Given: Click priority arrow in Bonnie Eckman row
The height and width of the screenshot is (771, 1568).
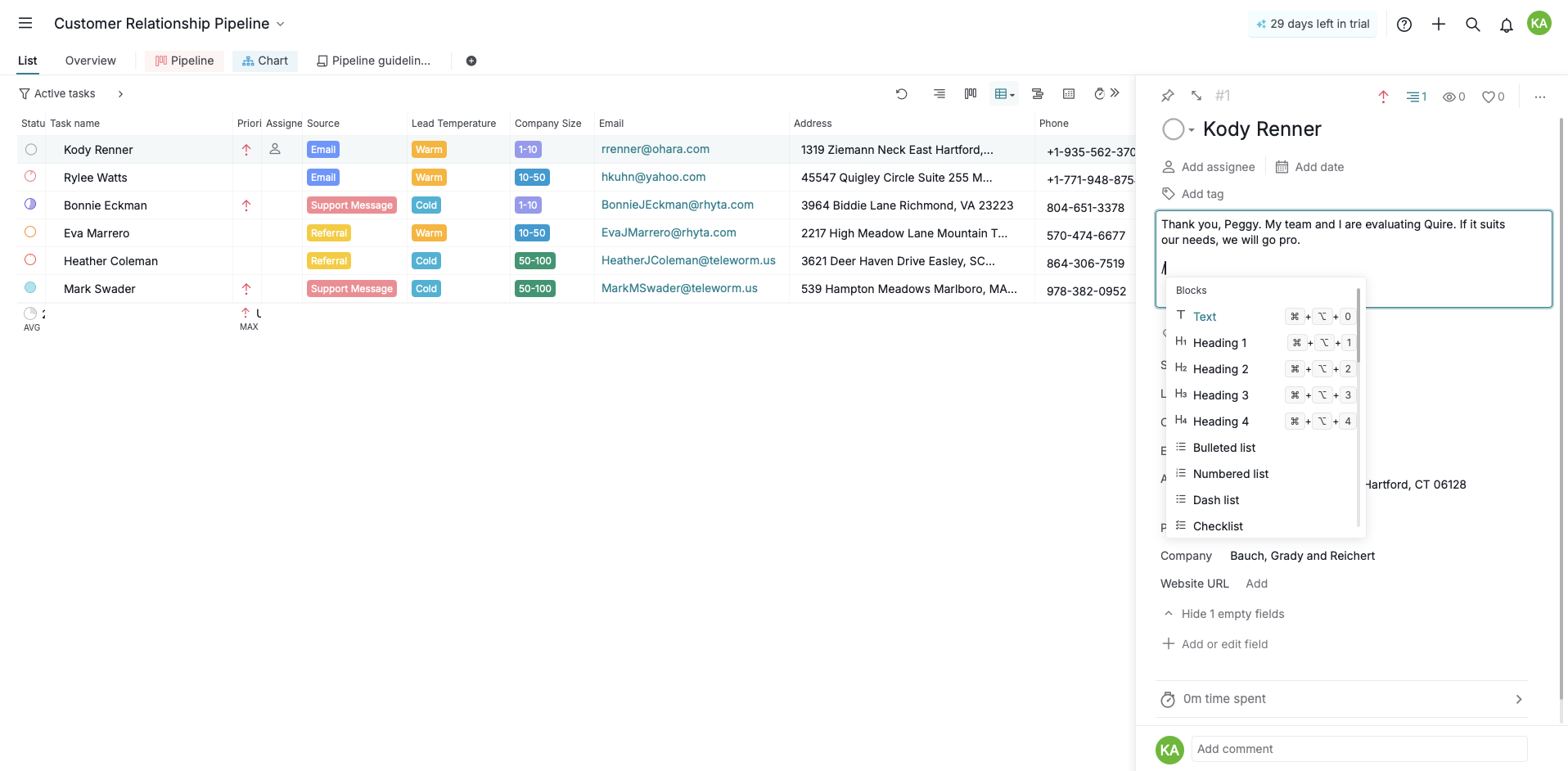Looking at the screenshot, I should pyautogui.click(x=246, y=205).
